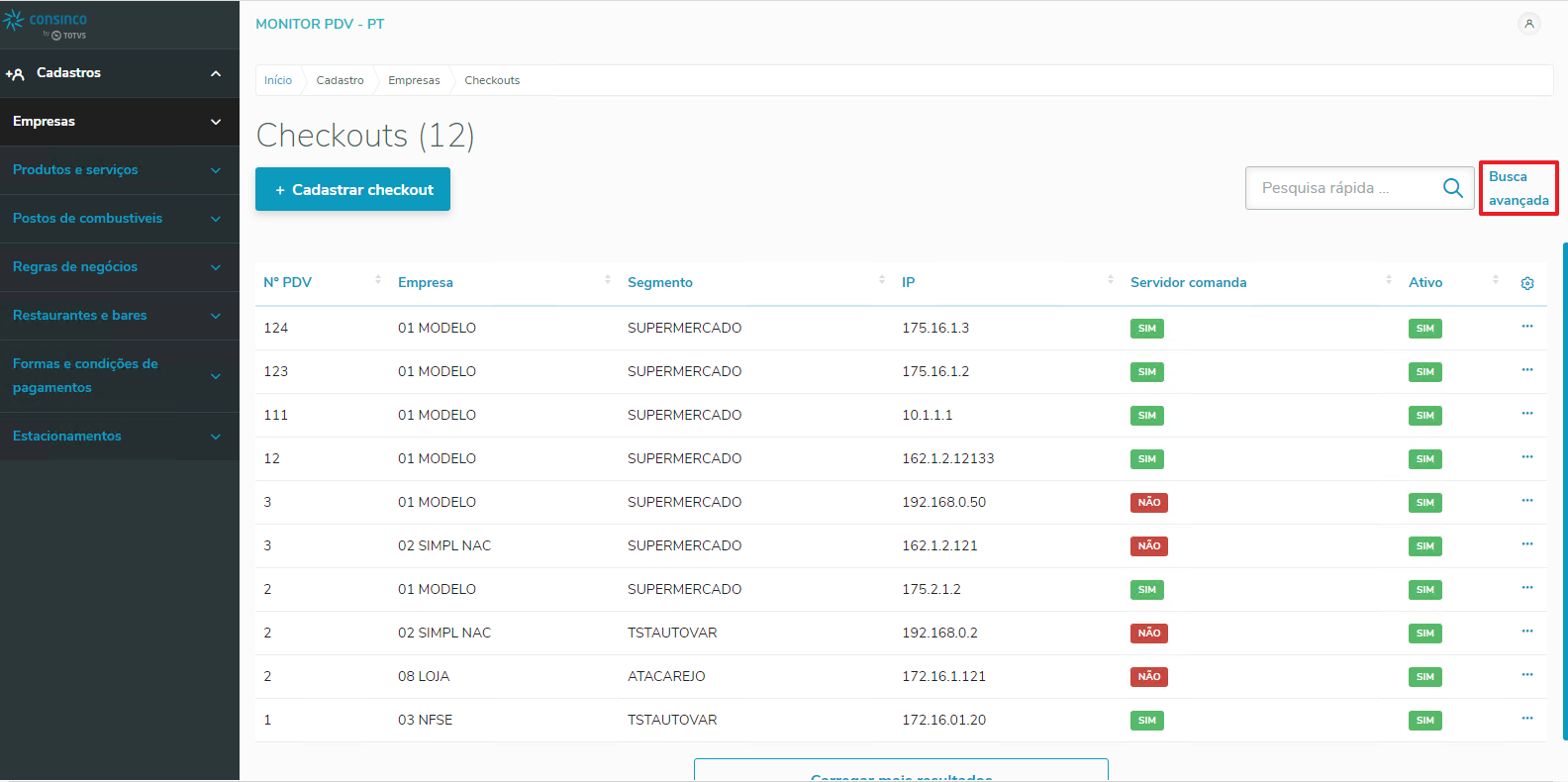Go to Empresas breadcrumb
The height and width of the screenshot is (782, 1568).
pos(414,80)
